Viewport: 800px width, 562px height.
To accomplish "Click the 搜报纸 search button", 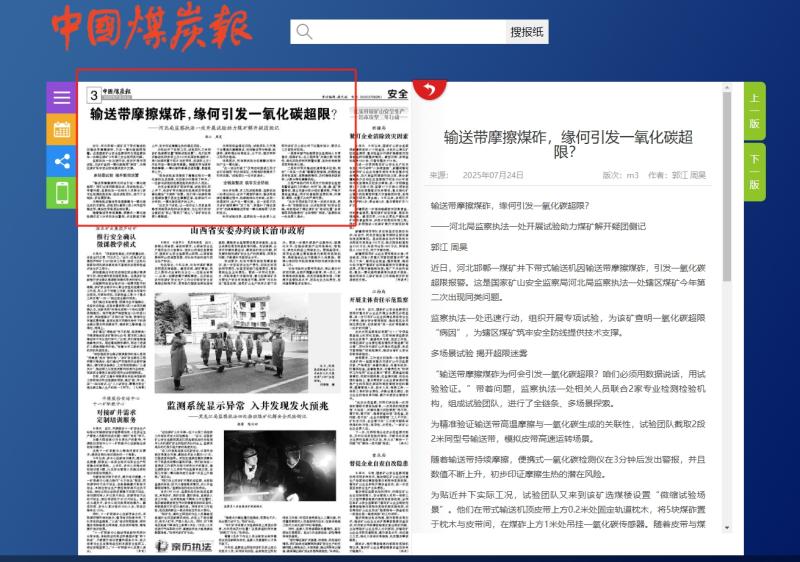I will [x=527, y=32].
